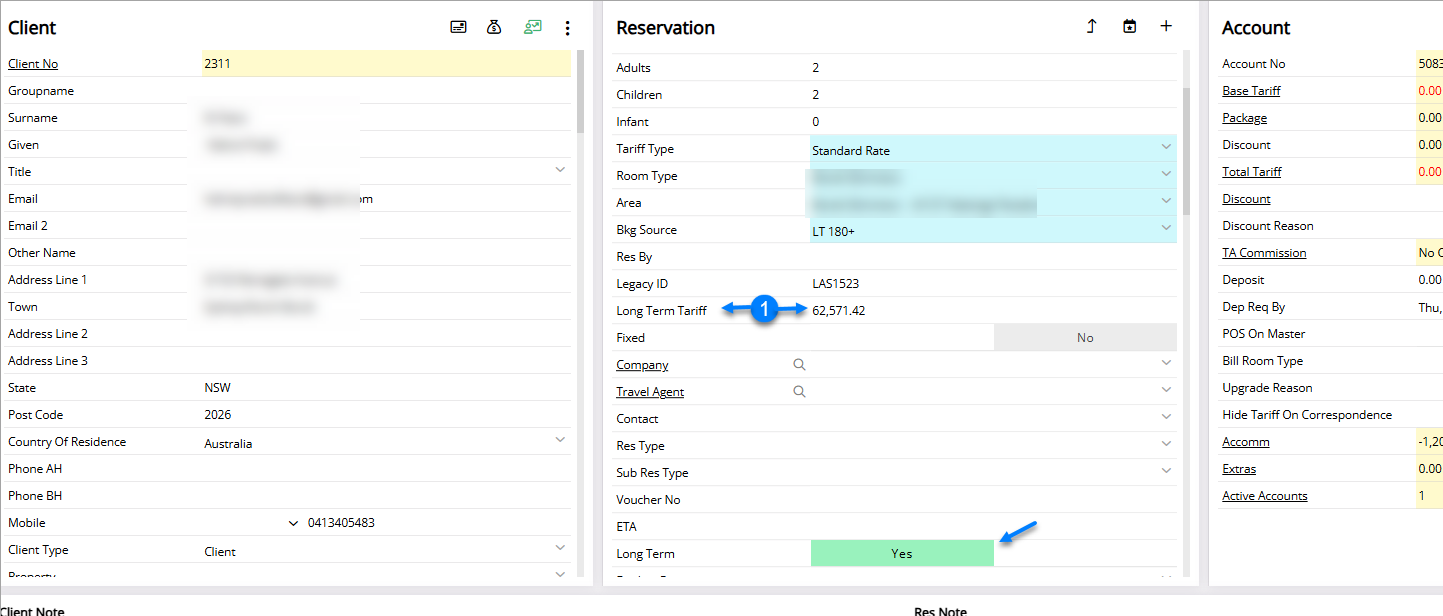1443x616 pixels.
Task: Open the Mobile country code dropdown arrow
Action: [x=293, y=523]
